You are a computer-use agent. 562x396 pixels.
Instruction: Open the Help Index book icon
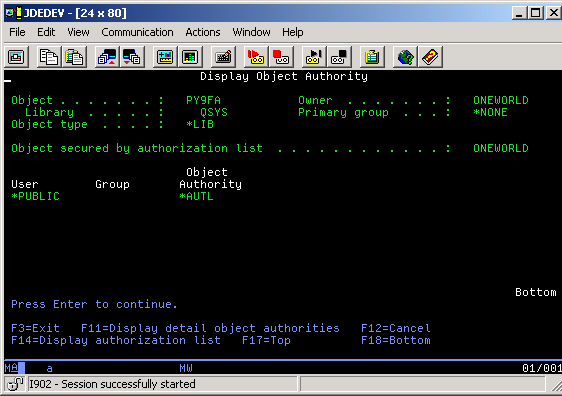(x=430, y=57)
